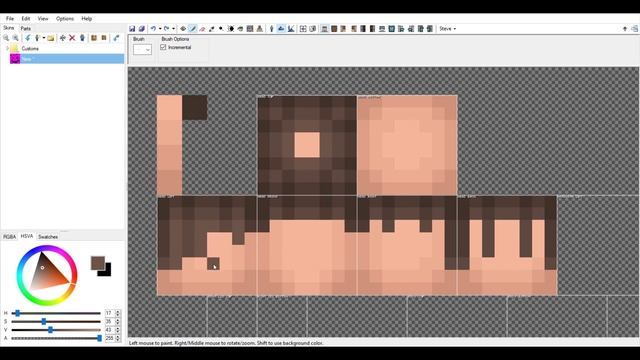Click the foreground brown color swatch
This screenshot has height=360, width=640.
[98, 263]
